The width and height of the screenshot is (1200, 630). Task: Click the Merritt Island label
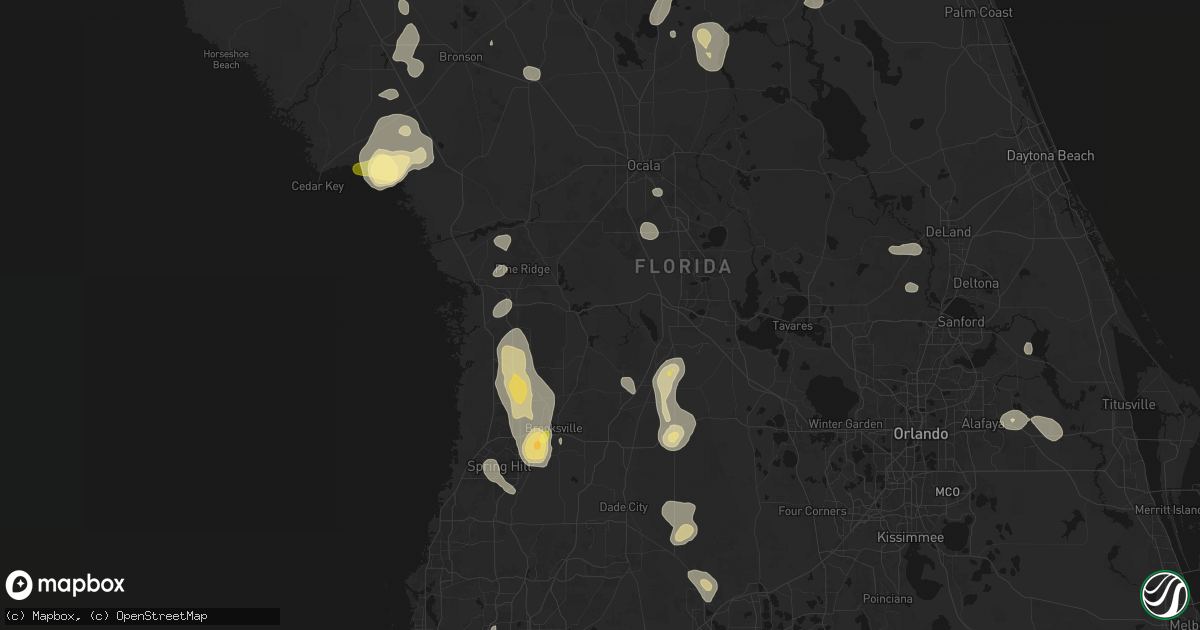click(x=1167, y=510)
